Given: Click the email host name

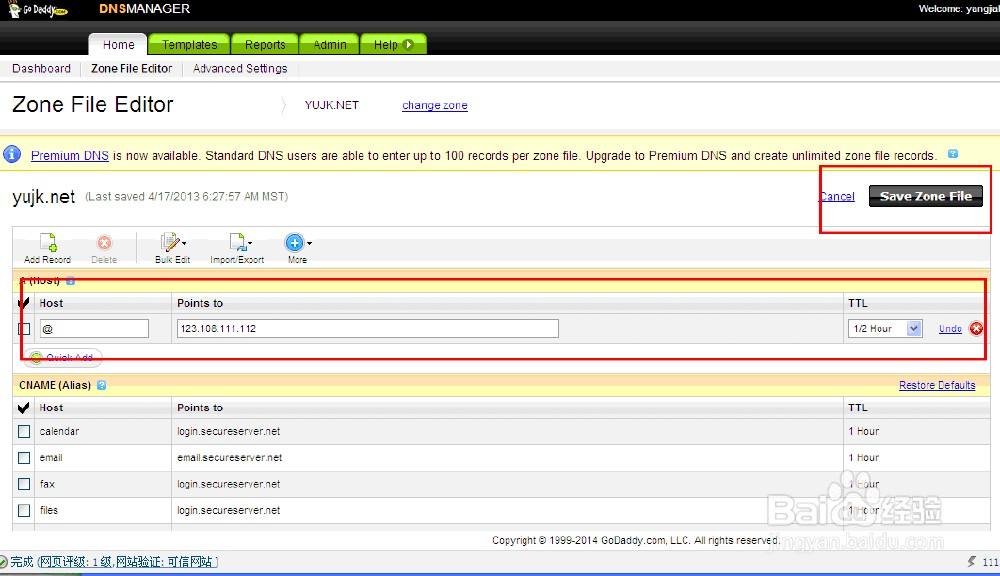Looking at the screenshot, I should point(51,457).
